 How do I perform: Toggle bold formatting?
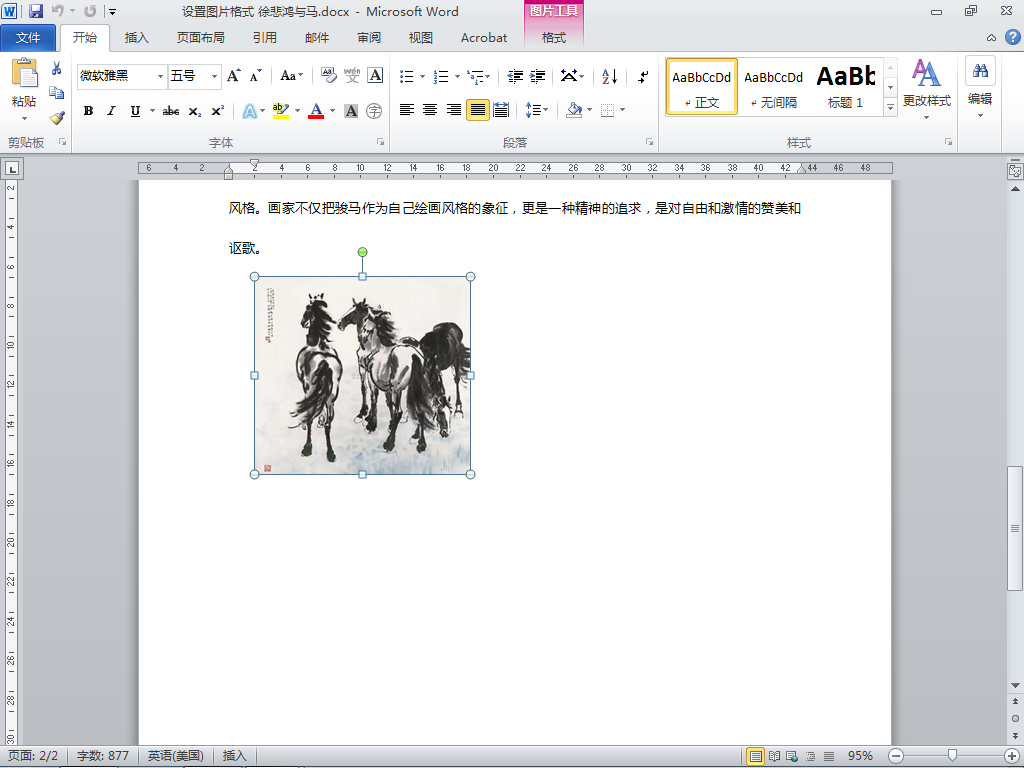pos(88,111)
